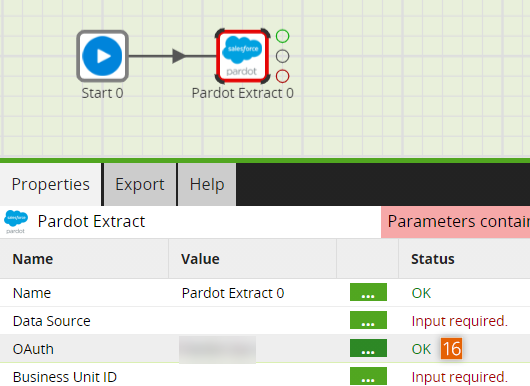Click Business Unit ID 'Input required.' status
Image resolution: width=530 pixels, height=386 pixels.
tap(460, 377)
